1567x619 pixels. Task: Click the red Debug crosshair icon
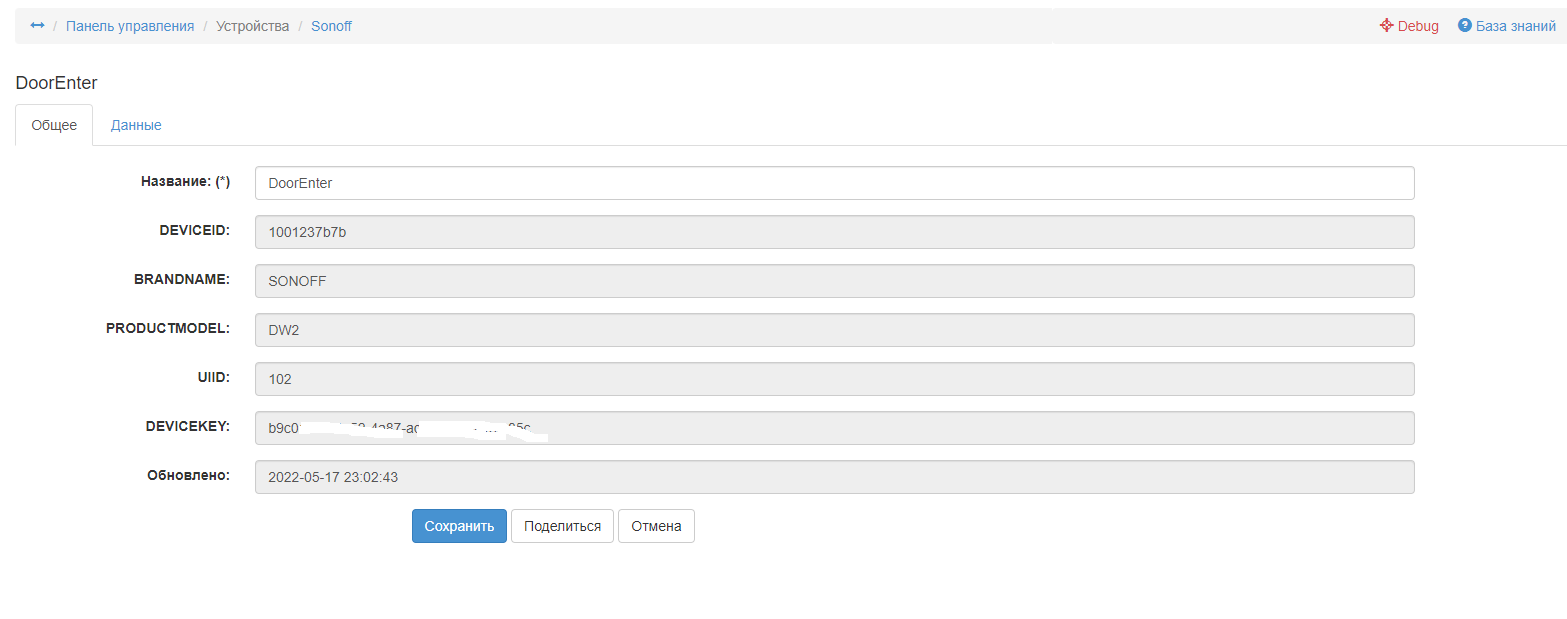tap(1386, 26)
